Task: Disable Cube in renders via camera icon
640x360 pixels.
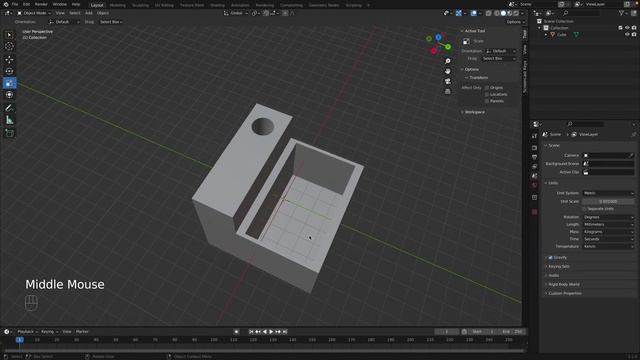Action: [634, 35]
